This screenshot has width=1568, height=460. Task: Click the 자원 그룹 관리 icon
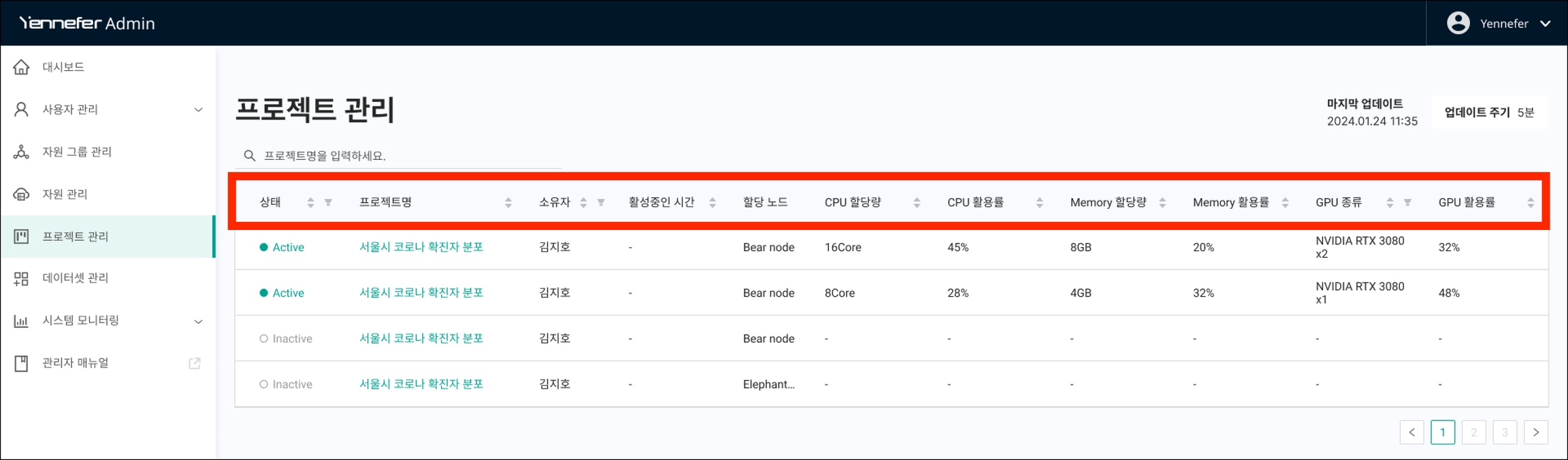[x=21, y=152]
